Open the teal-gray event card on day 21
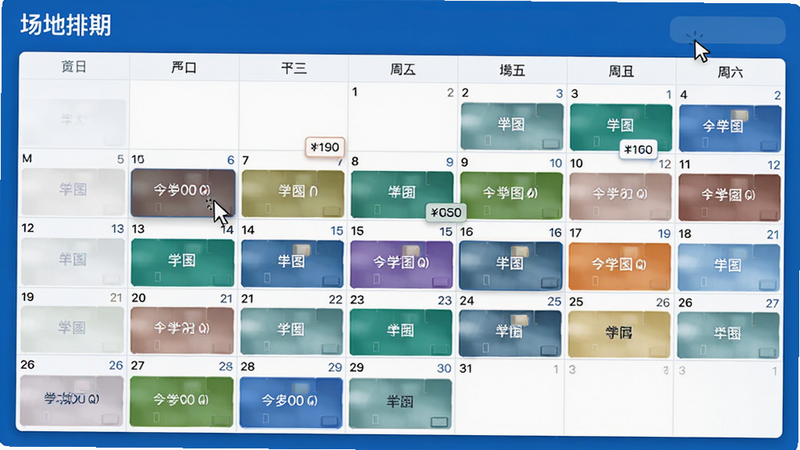This screenshot has width=800, height=450. [291, 331]
